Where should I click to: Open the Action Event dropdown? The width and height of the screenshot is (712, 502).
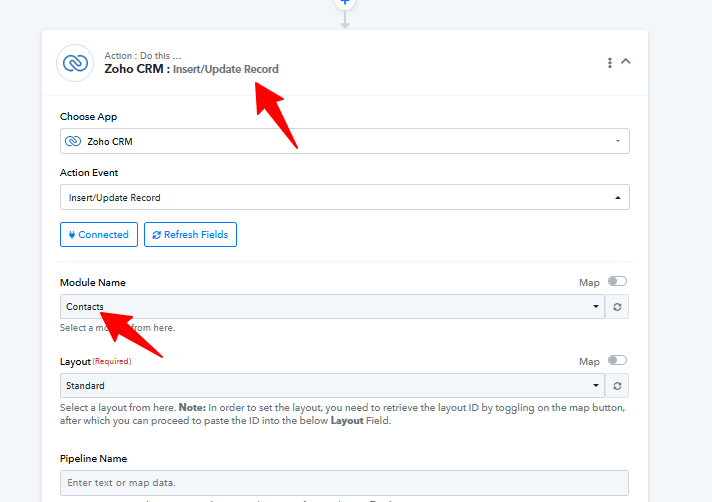(x=345, y=197)
